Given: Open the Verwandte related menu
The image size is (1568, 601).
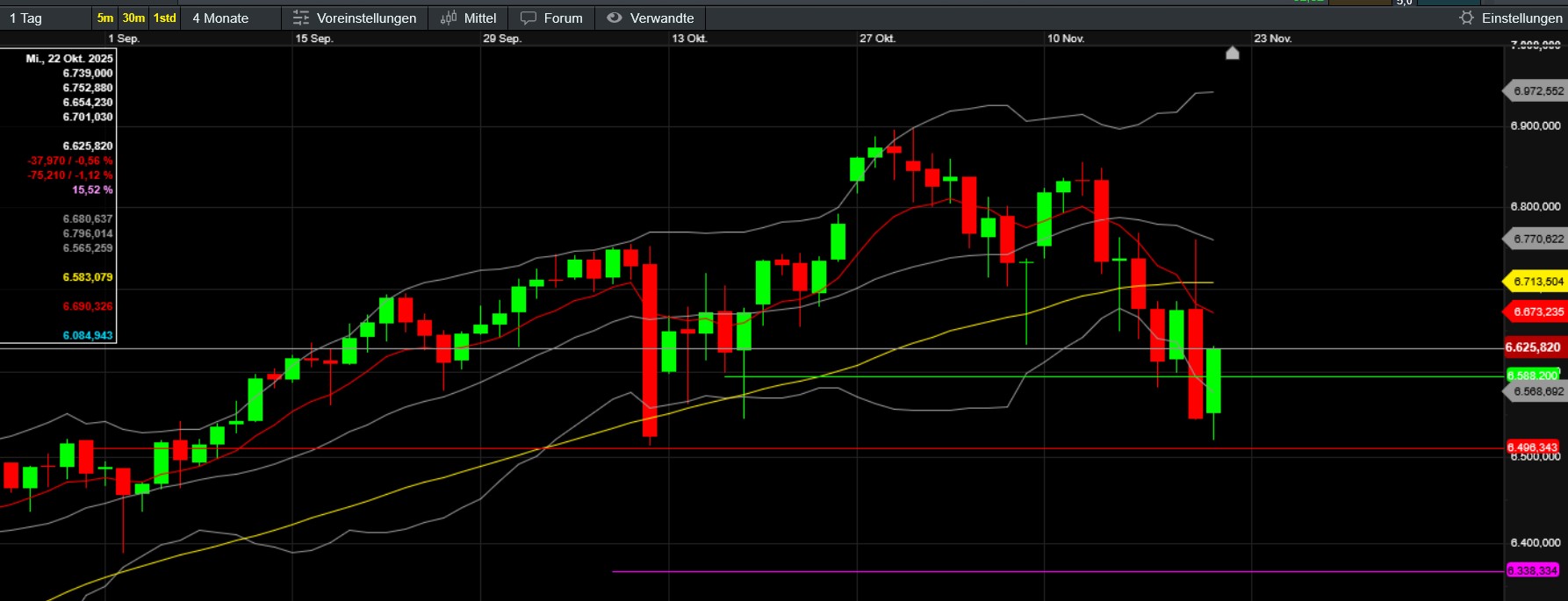Looking at the screenshot, I should click(x=662, y=18).
